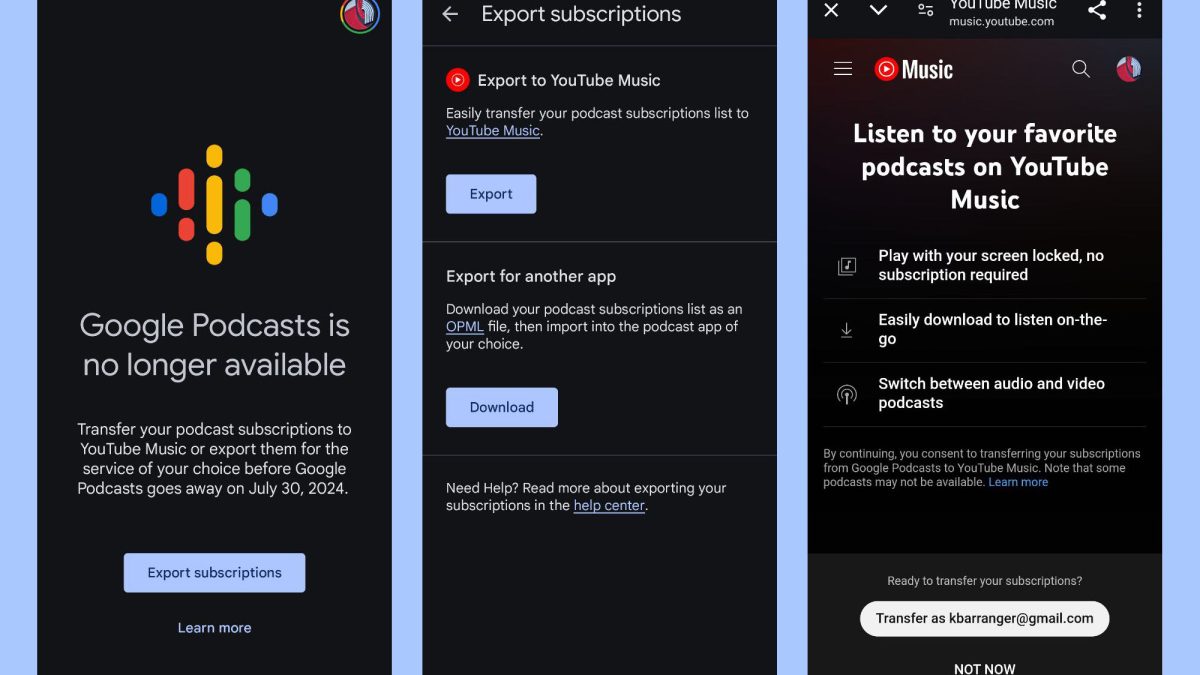Screen dimensions: 1200x675
Task: Open the three-dot overflow menu in browser
Action: pos(1139,10)
